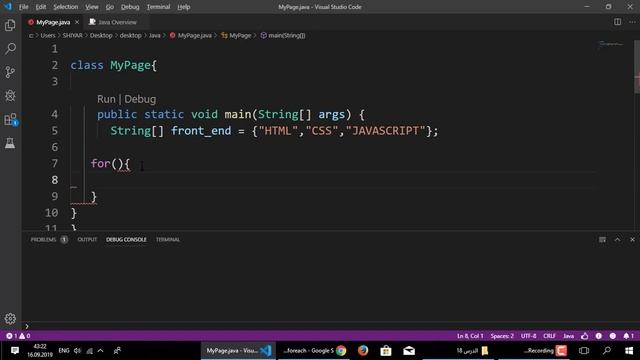Open Visual Studio Code app logo menu

pyautogui.click(x=8, y=7)
